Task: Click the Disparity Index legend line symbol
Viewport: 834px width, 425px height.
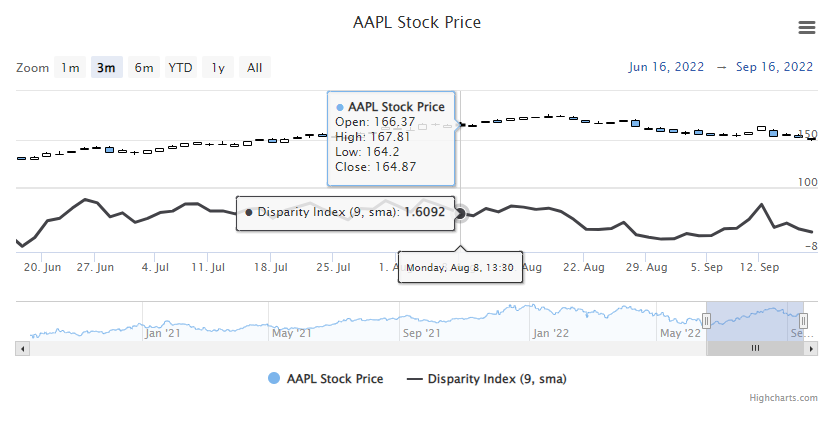Action: pyautogui.click(x=415, y=379)
